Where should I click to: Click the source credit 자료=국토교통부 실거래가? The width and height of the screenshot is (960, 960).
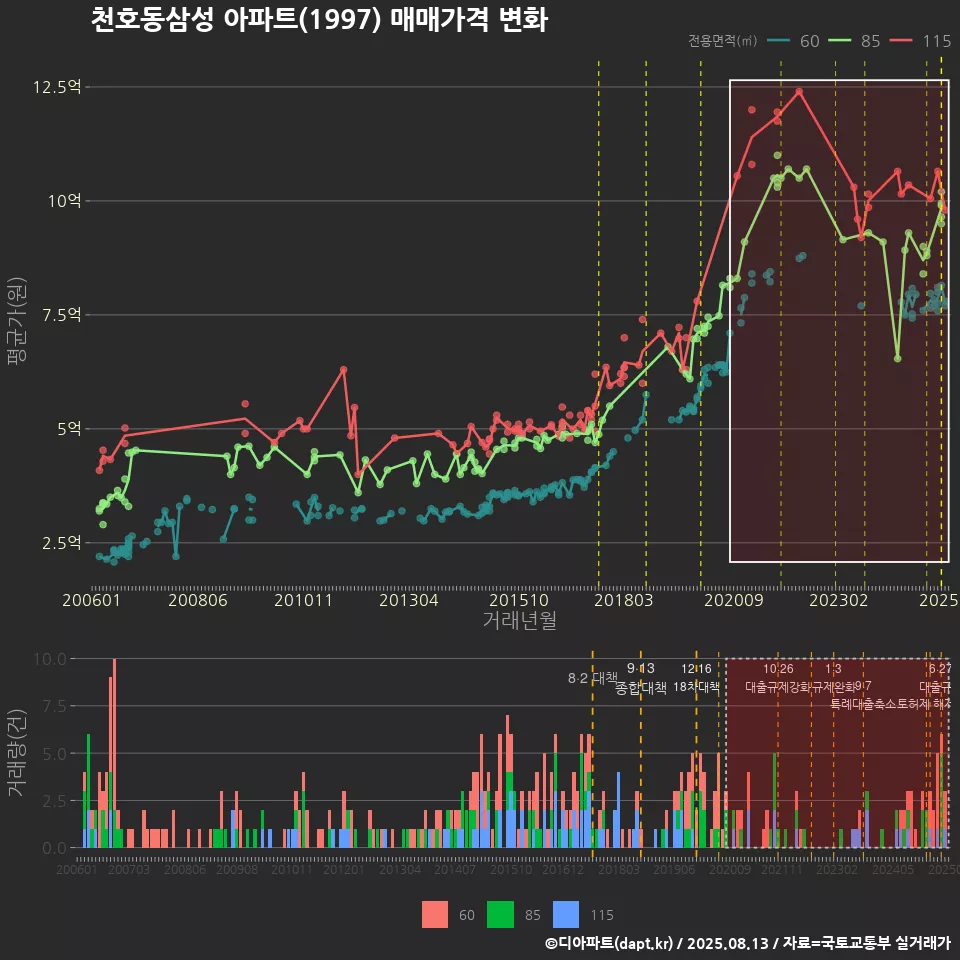pos(866,943)
